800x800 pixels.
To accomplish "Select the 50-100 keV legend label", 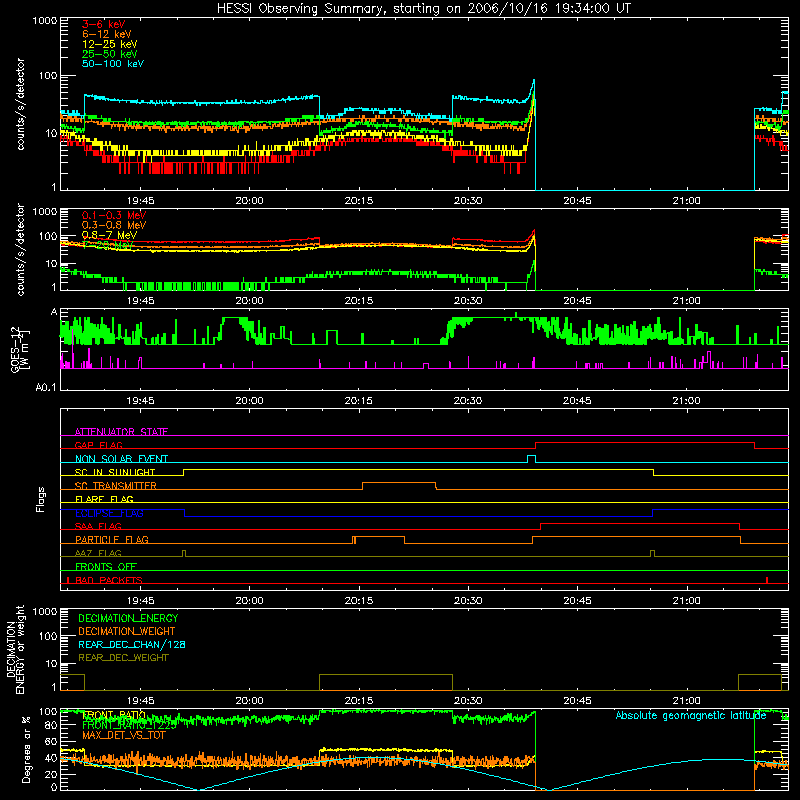I will tap(113, 64).
